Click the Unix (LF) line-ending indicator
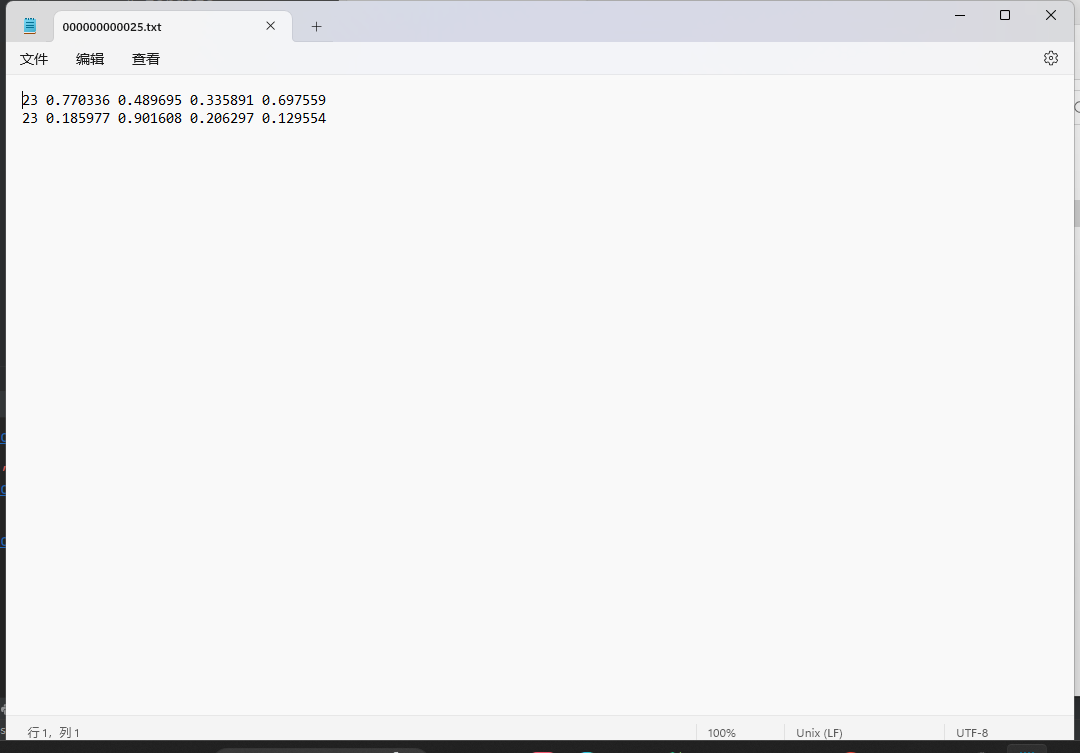The height and width of the screenshot is (753, 1080). [818, 732]
